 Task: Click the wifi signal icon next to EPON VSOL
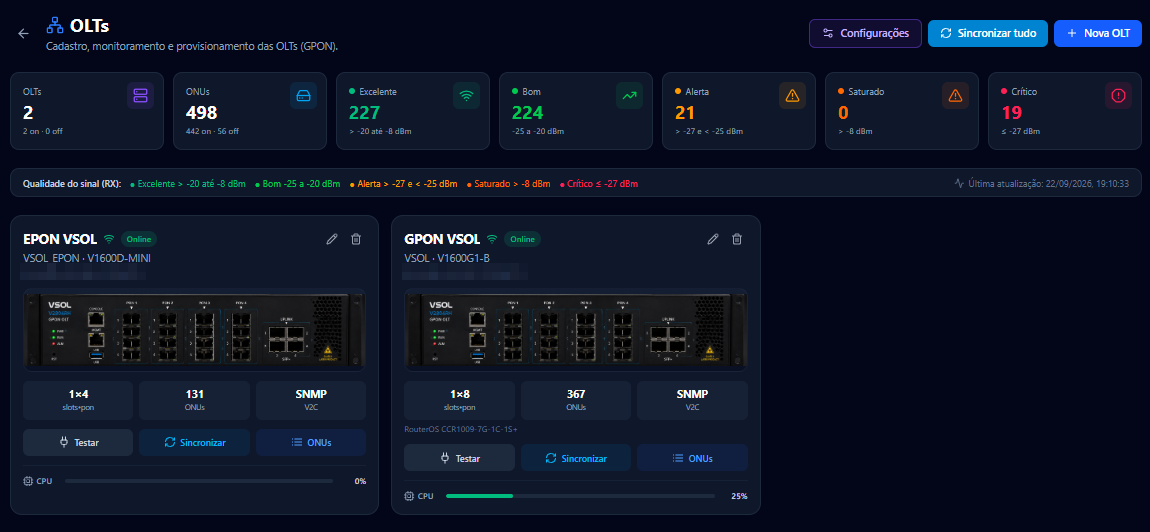click(x=109, y=239)
